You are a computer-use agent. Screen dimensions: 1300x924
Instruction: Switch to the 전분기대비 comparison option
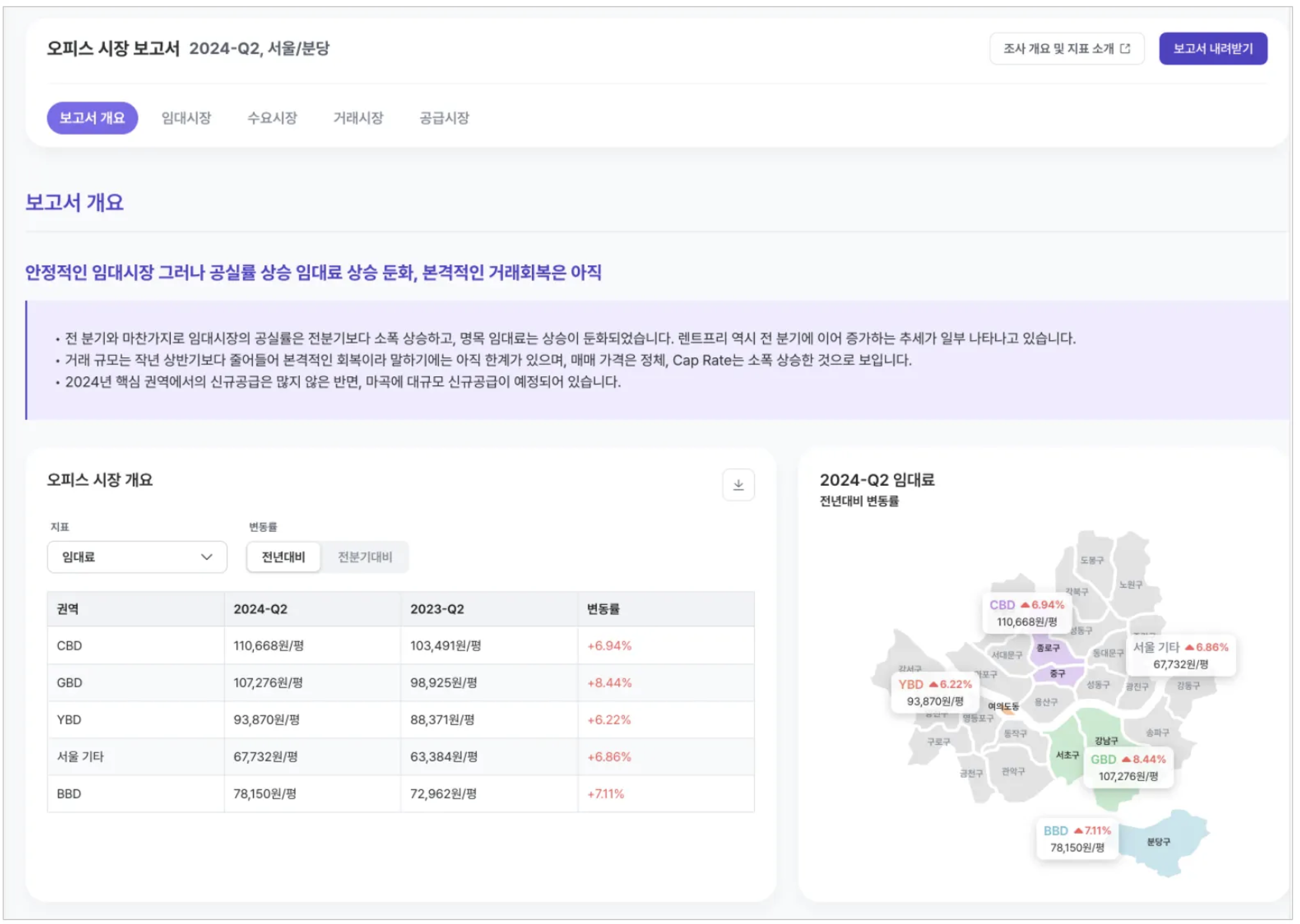(365, 557)
